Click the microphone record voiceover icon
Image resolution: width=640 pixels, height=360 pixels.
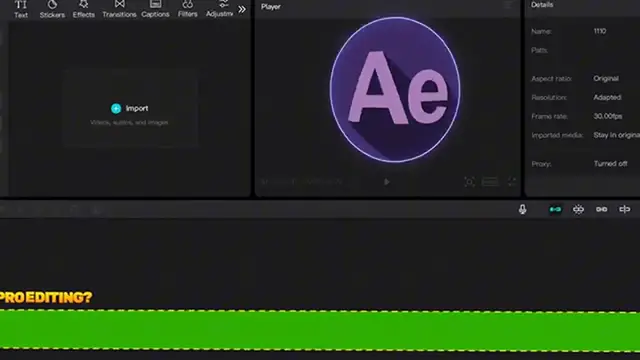[x=522, y=209]
